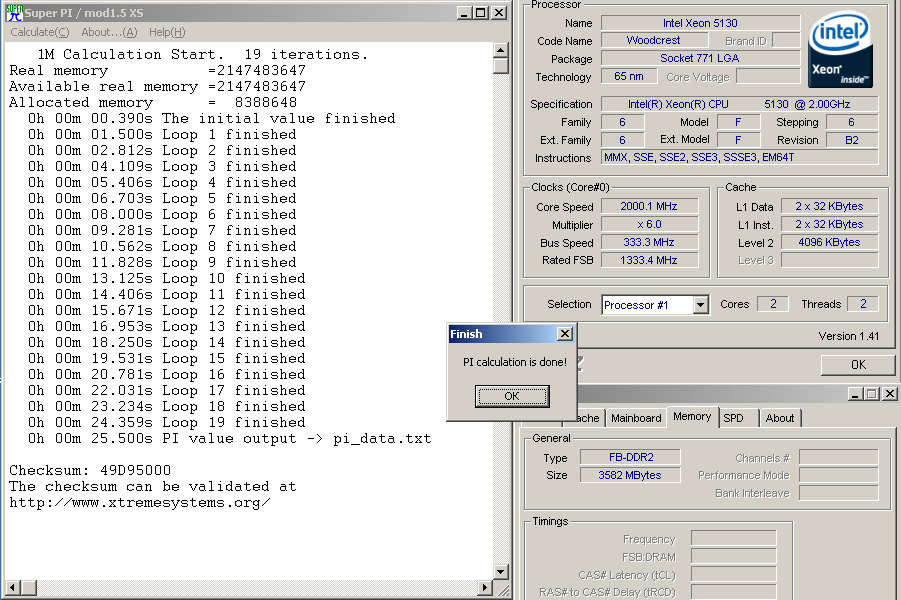Click the Bus Speed value 333.3 MHz
The height and width of the screenshot is (600, 901).
click(x=649, y=242)
